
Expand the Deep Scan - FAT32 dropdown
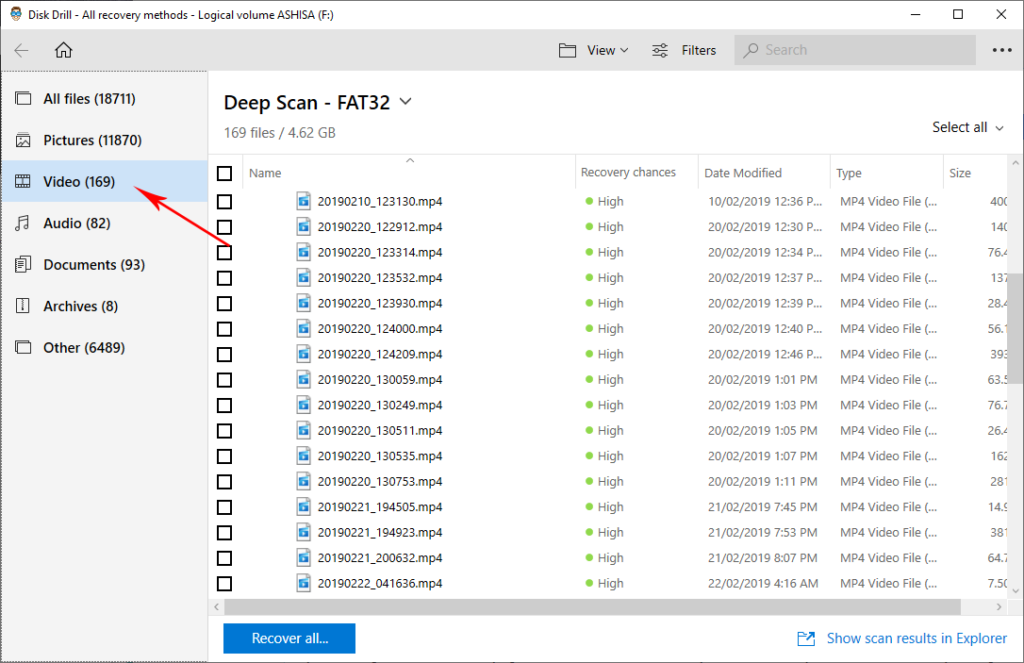404,101
